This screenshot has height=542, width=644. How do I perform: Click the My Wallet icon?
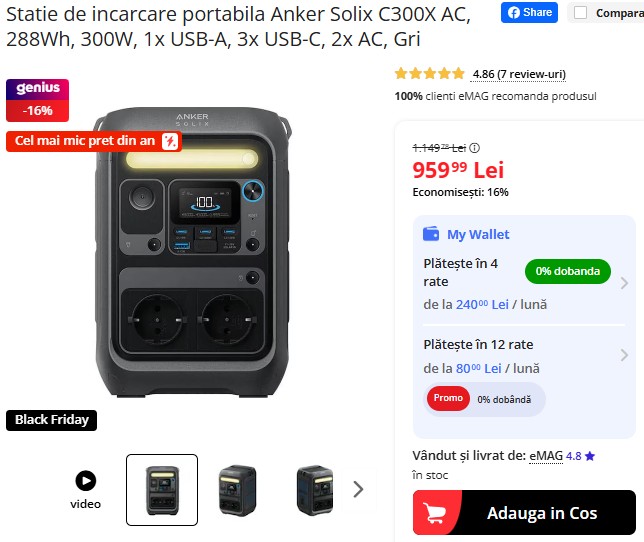pyautogui.click(x=431, y=234)
